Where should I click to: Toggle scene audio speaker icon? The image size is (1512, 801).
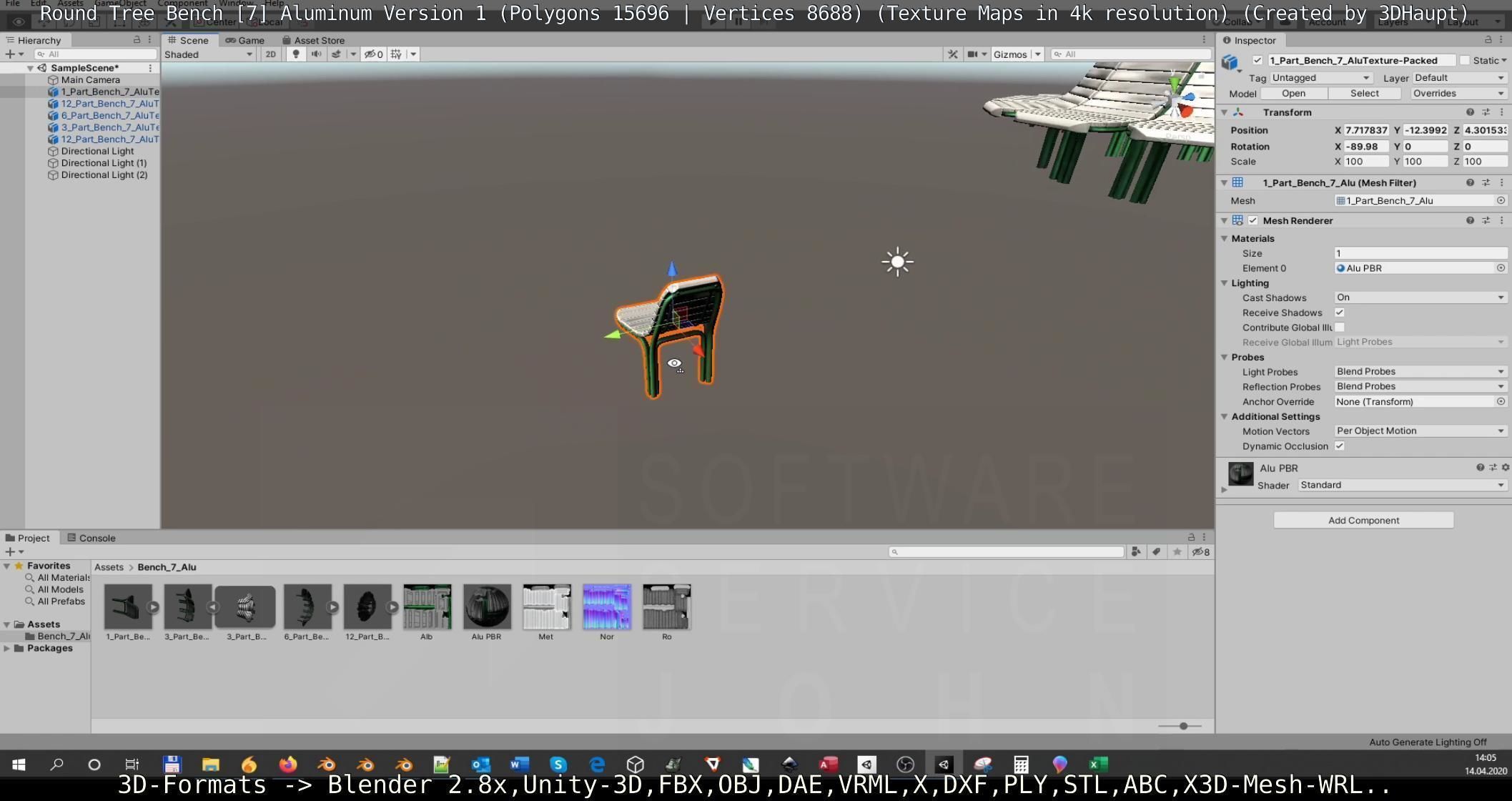click(x=316, y=54)
